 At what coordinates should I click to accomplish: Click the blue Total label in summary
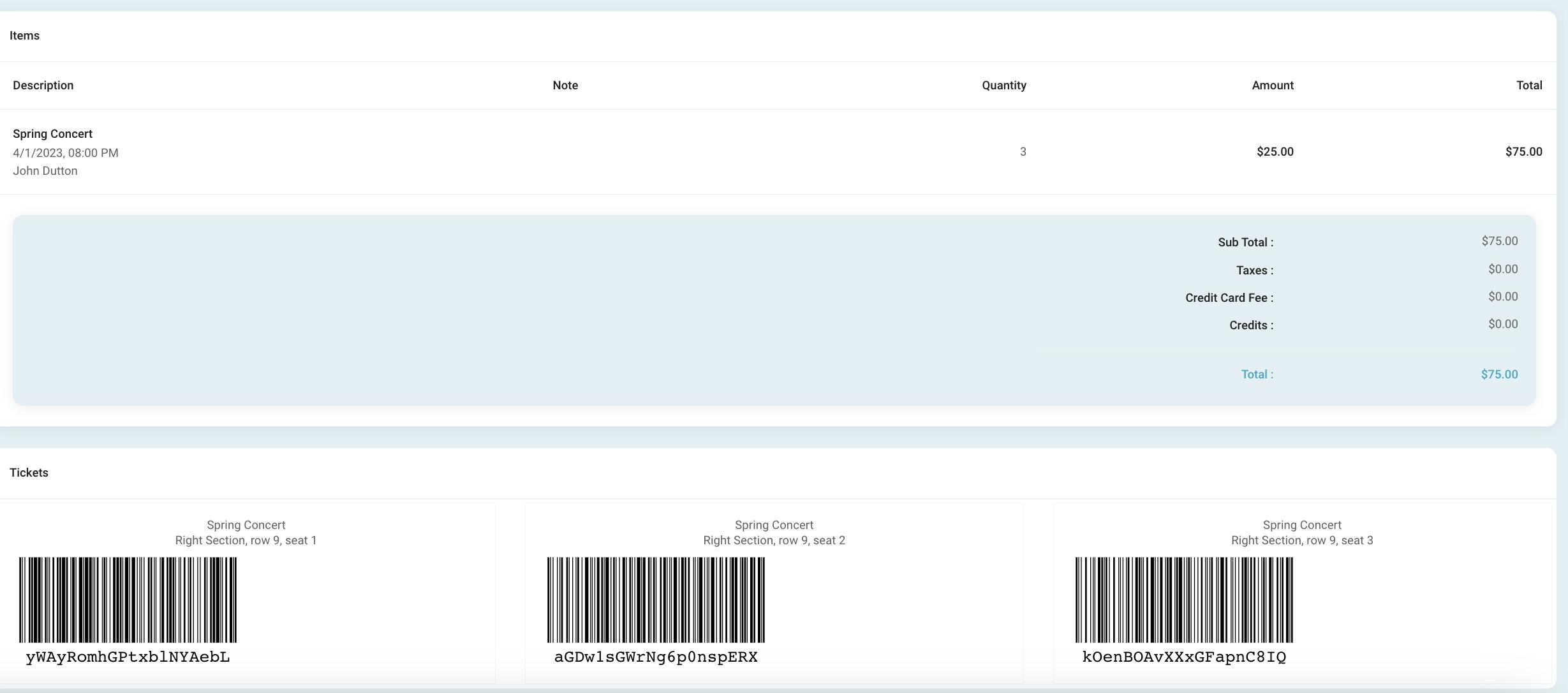(x=1257, y=375)
